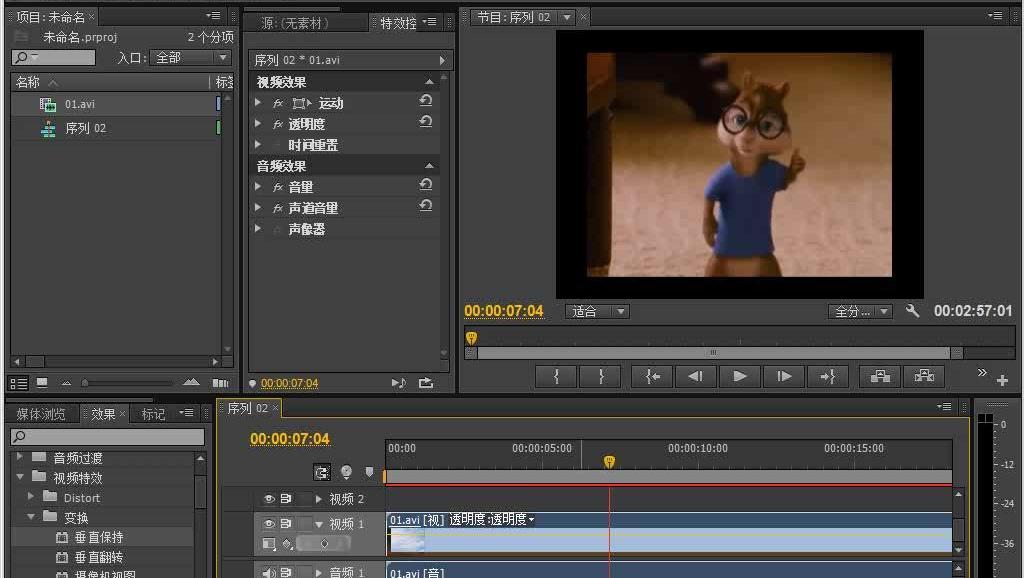Switch to the 效果 tab
Image resolution: width=1024 pixels, height=578 pixels.
coord(103,414)
